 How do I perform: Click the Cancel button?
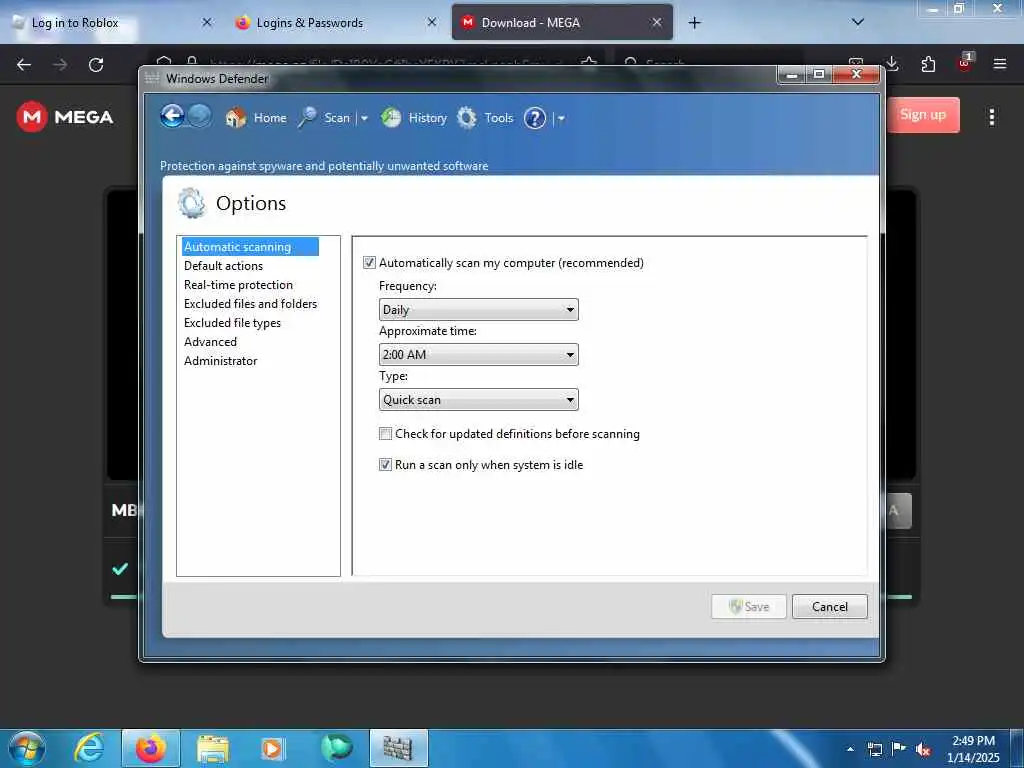[829, 607]
